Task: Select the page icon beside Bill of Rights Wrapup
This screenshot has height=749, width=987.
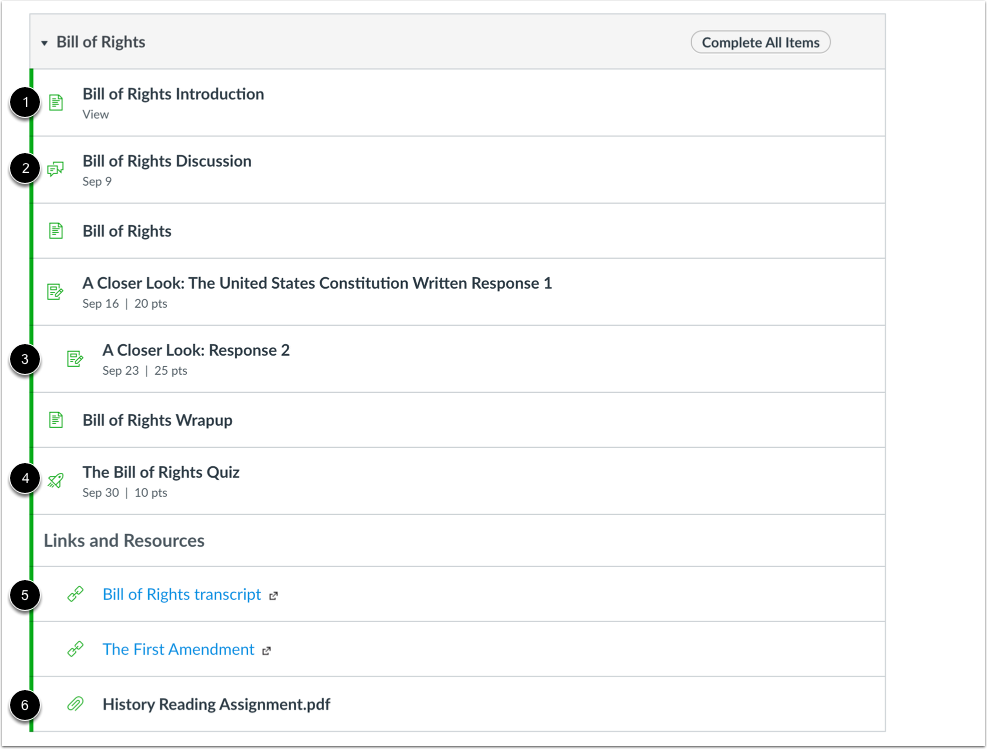Action: point(55,419)
